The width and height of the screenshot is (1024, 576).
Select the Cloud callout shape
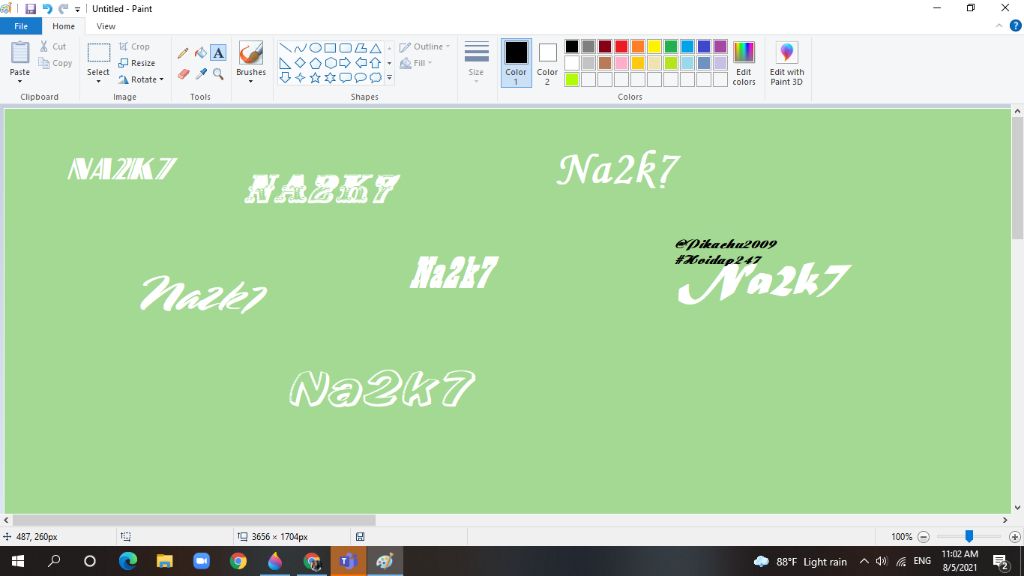coord(376,78)
